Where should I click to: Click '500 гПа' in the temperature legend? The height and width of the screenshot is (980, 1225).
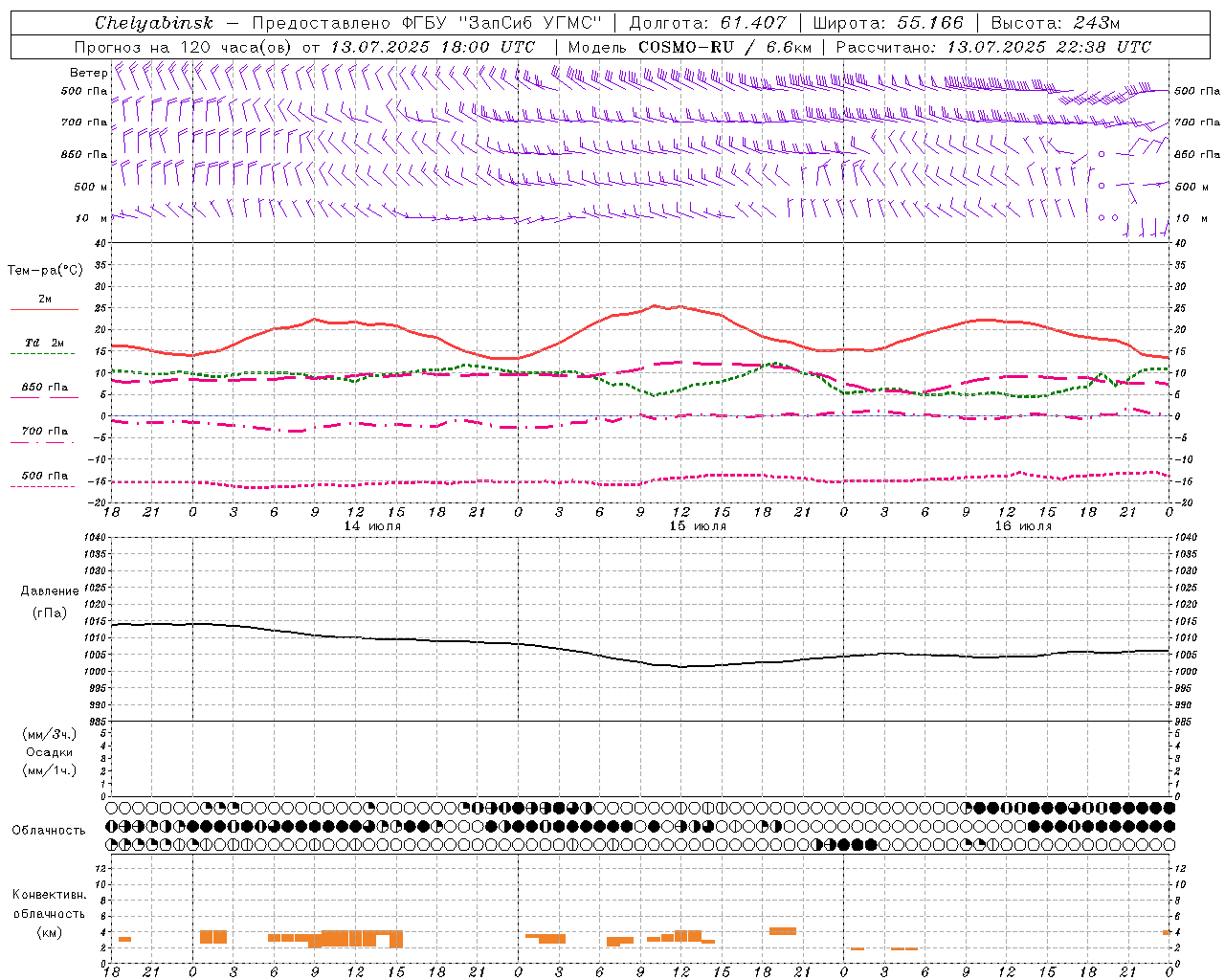pos(45,476)
